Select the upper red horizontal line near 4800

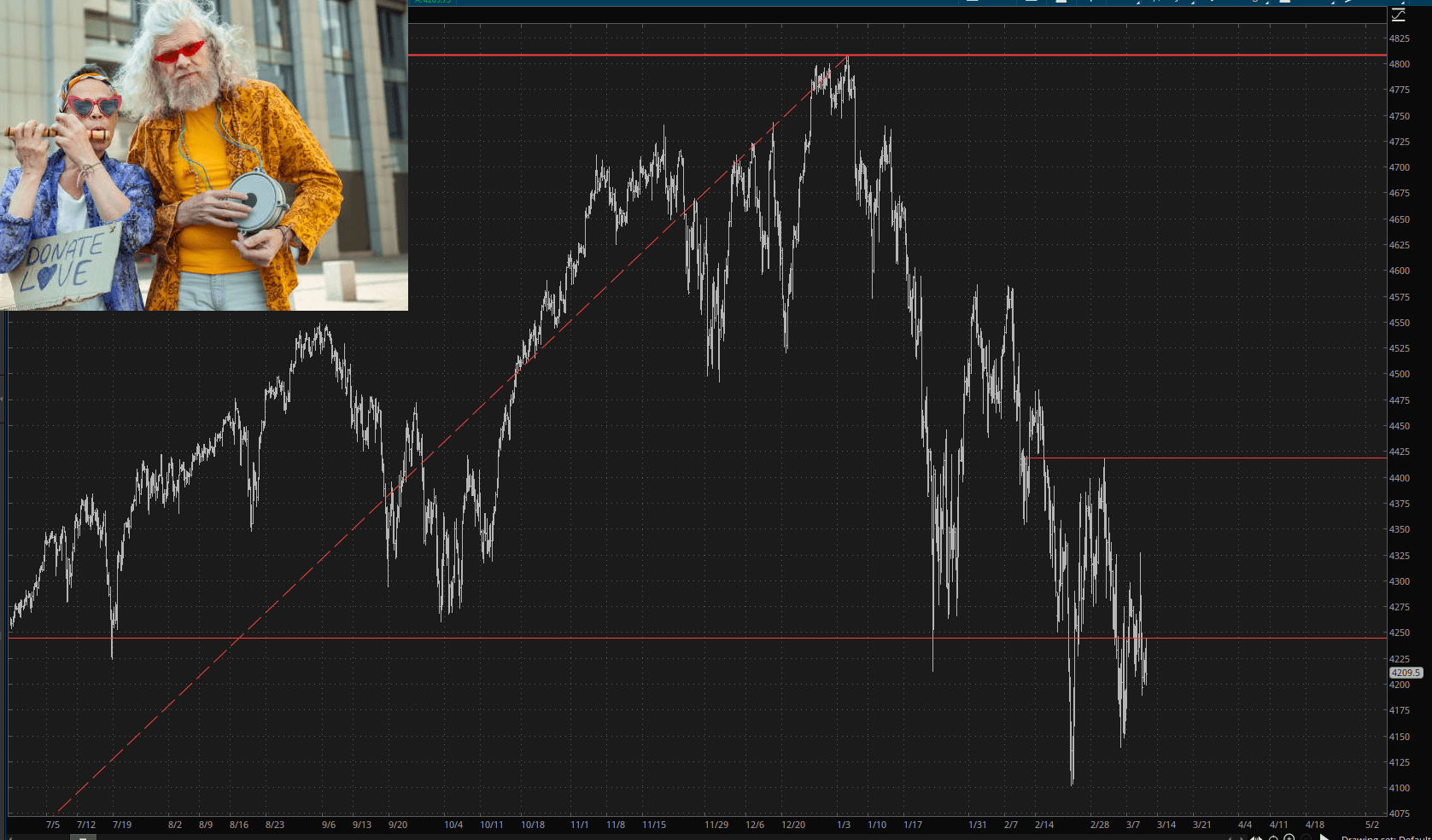click(x=1110, y=55)
